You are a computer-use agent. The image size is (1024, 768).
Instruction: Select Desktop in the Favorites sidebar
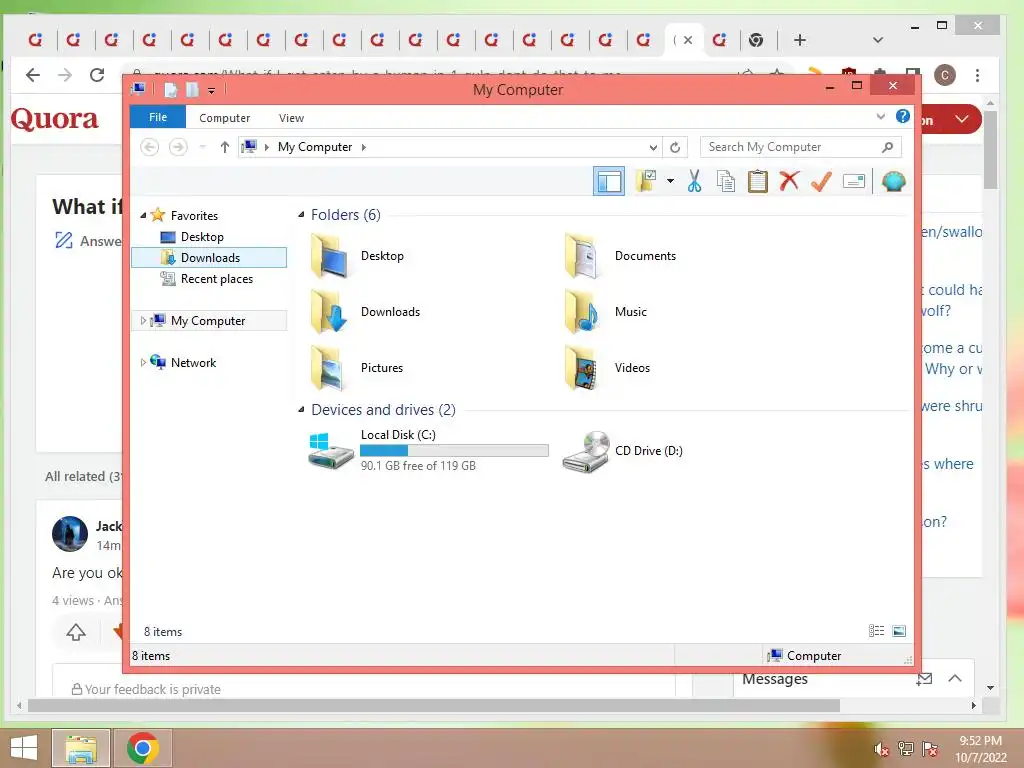coord(202,236)
